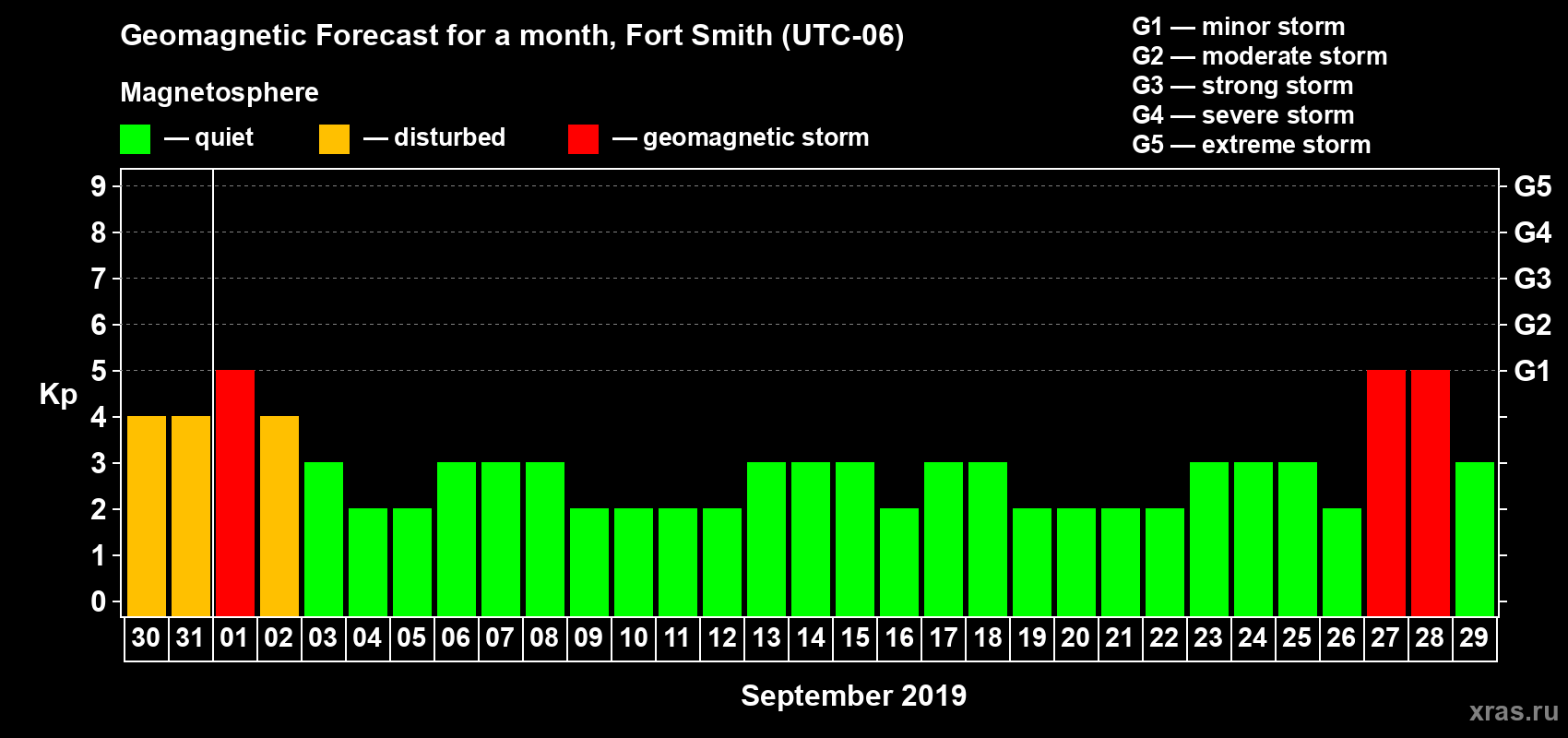Click the yellow disturbed legend swatch

(x=334, y=139)
